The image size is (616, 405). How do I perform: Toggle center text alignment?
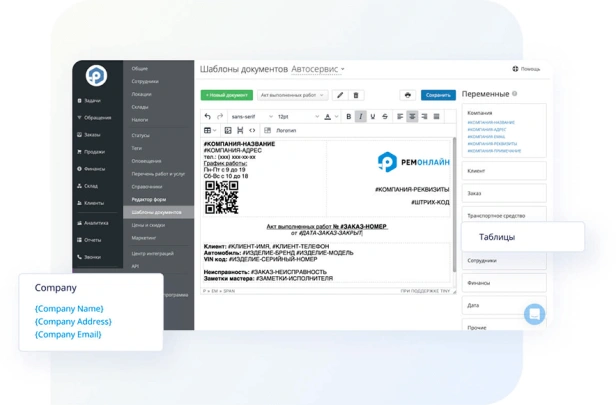pos(412,117)
